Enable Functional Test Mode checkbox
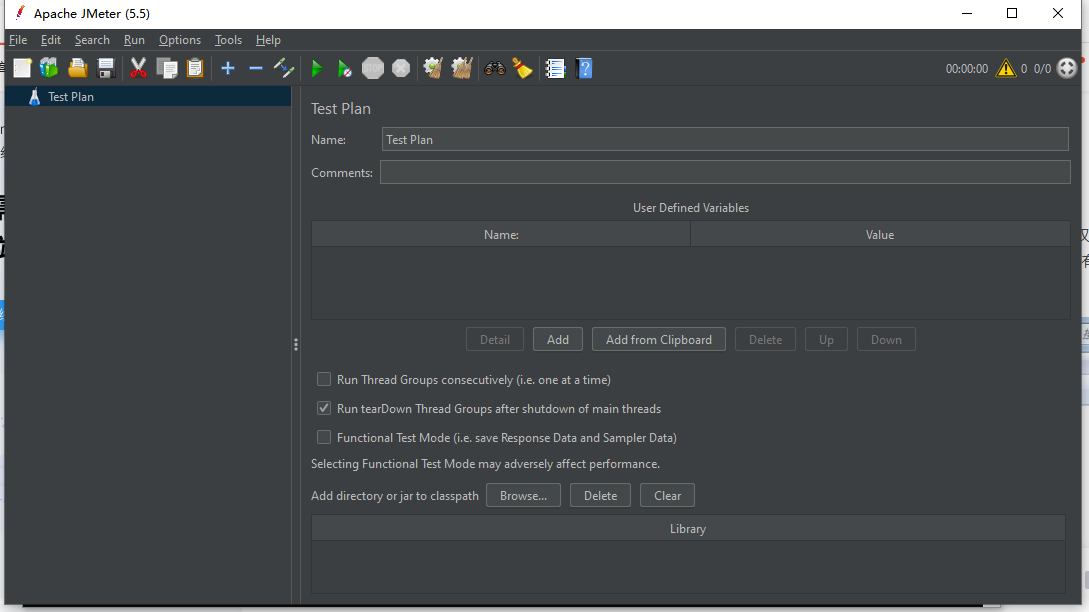 pos(324,438)
